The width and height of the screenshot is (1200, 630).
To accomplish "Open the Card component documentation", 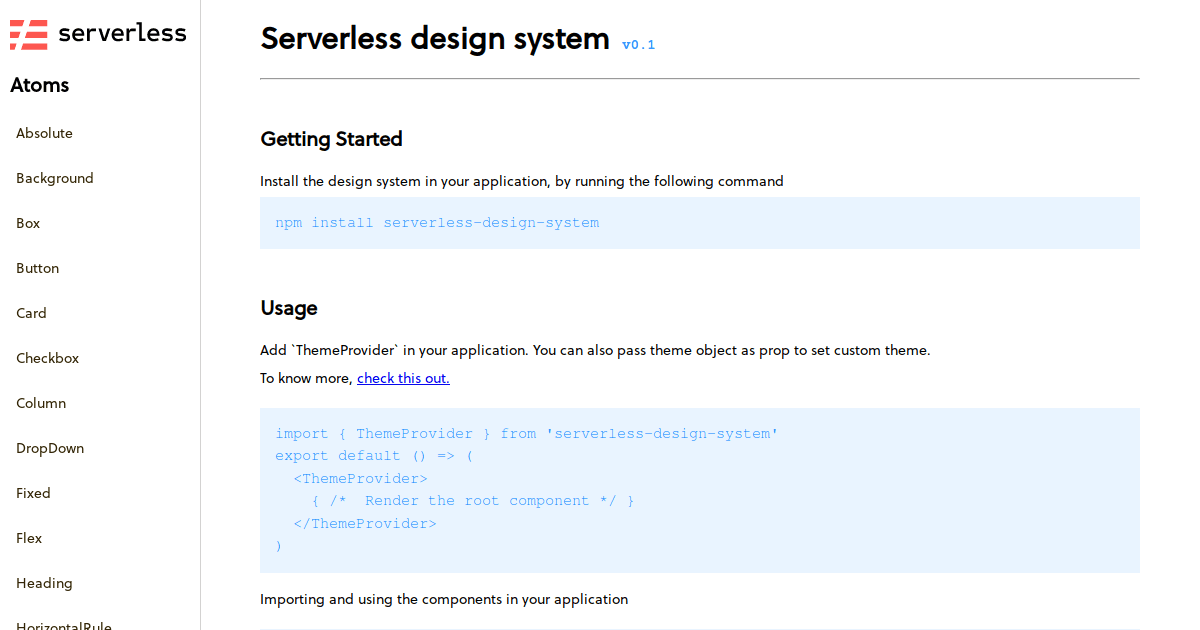I will point(31,313).
